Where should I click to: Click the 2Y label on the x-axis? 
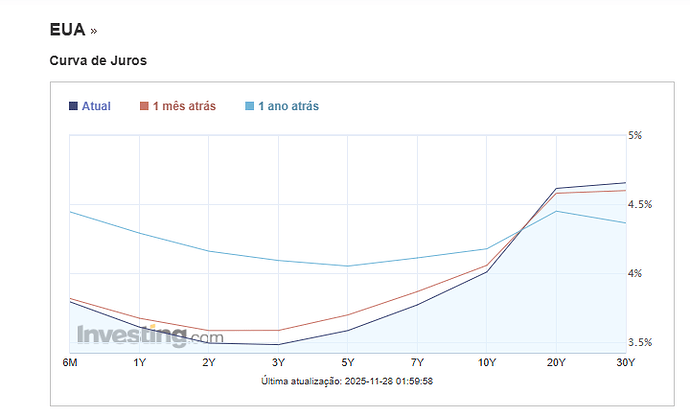tap(208, 363)
